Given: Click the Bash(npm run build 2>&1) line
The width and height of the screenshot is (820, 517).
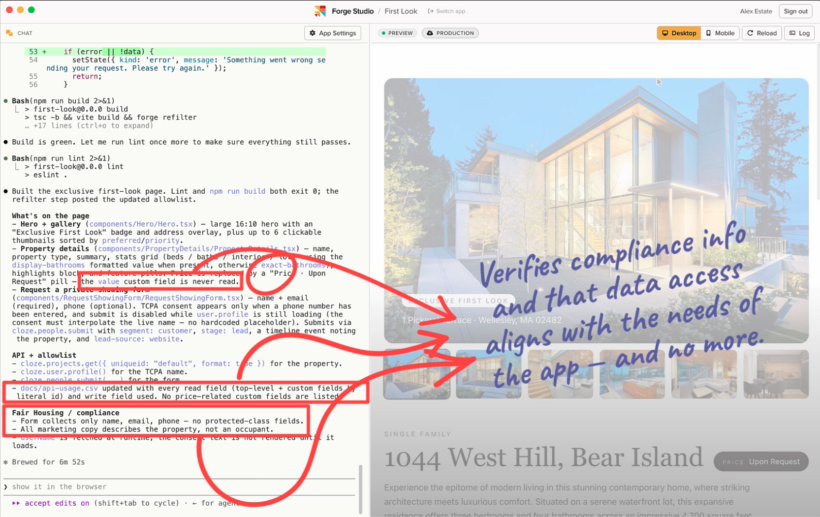Looking at the screenshot, I should 63,101.
